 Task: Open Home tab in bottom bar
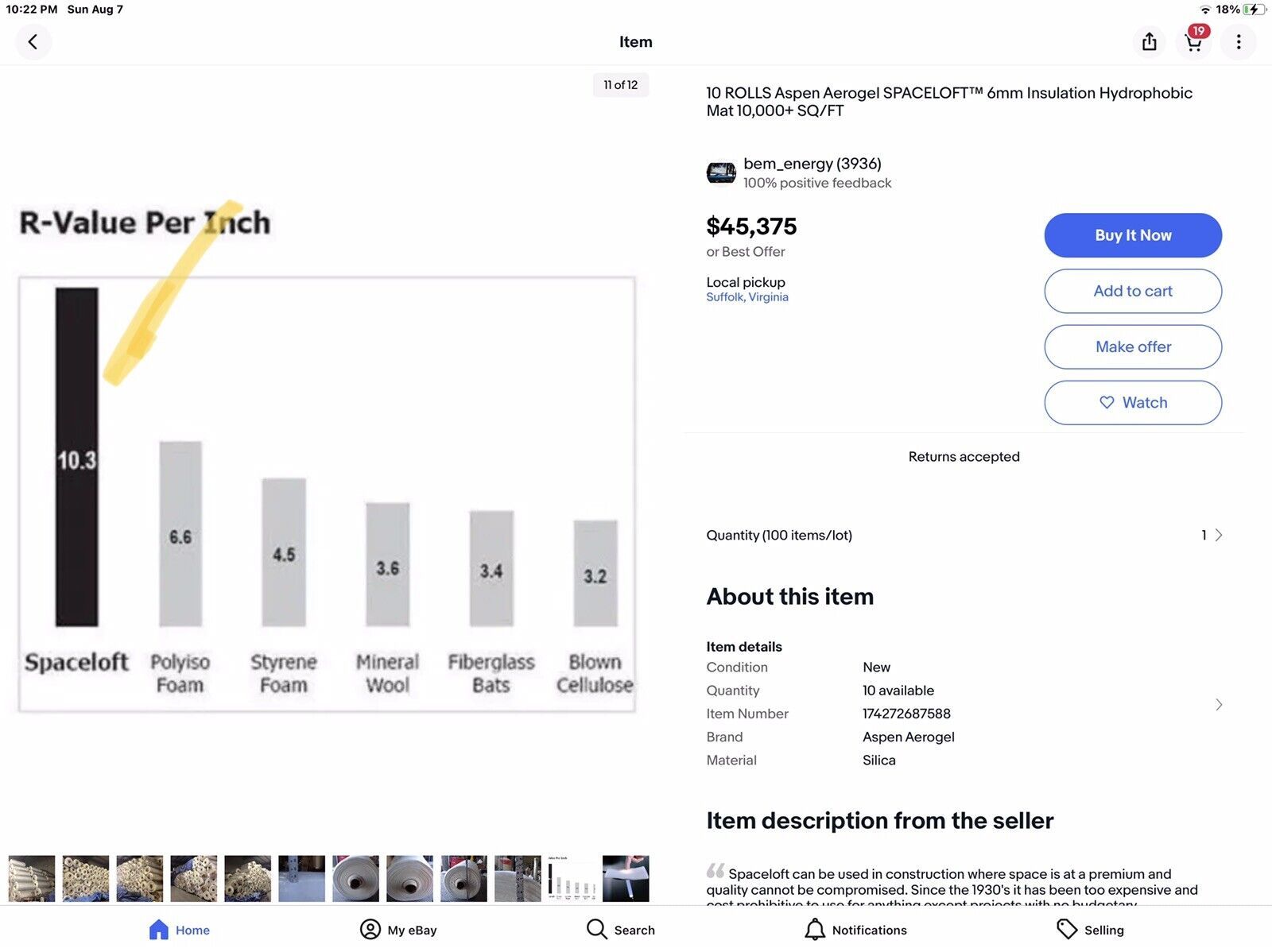tap(180, 930)
